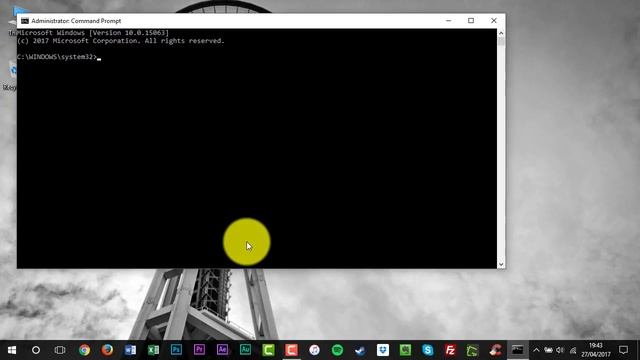Launch Adobe Audition from taskbar
Screen dimensions: 640x360
(x=245, y=350)
